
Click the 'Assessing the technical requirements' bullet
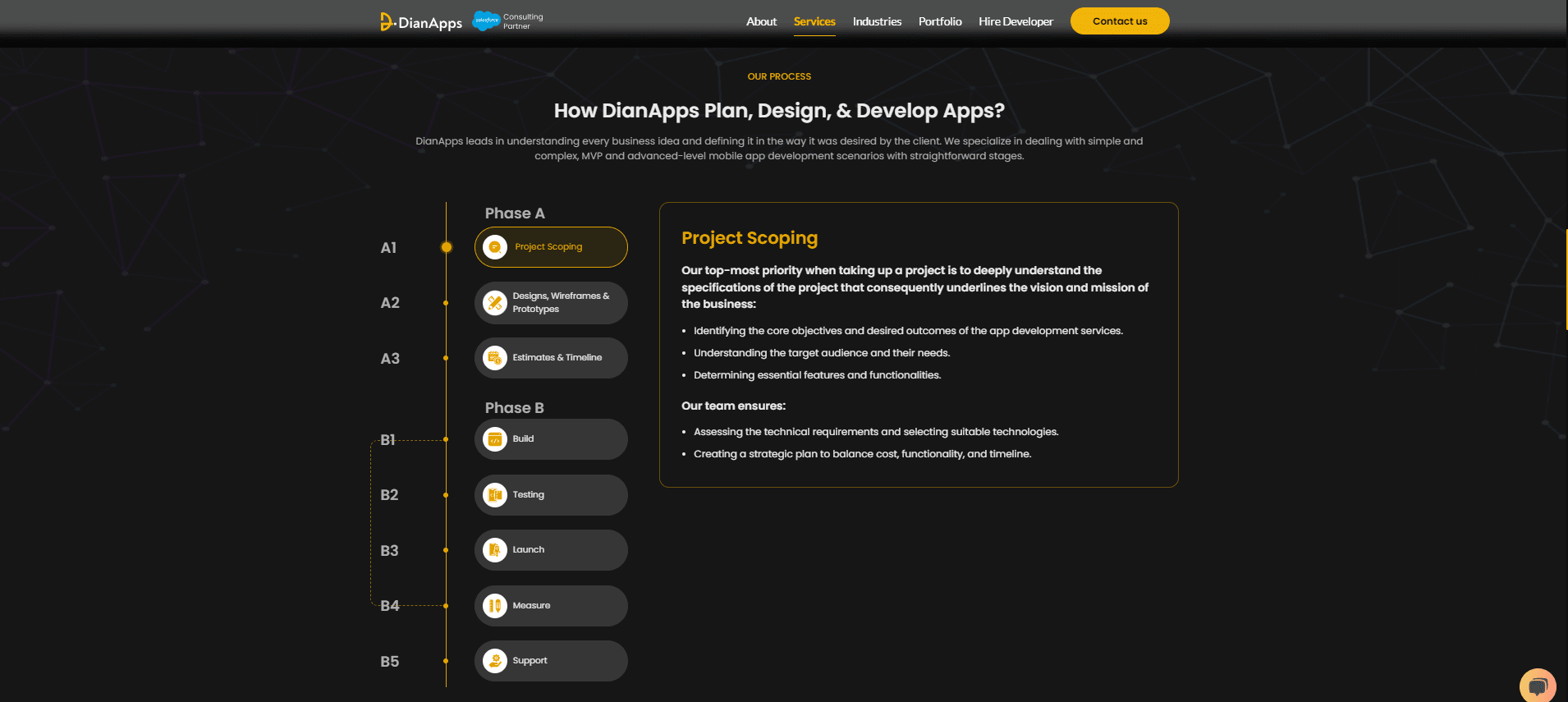click(876, 432)
